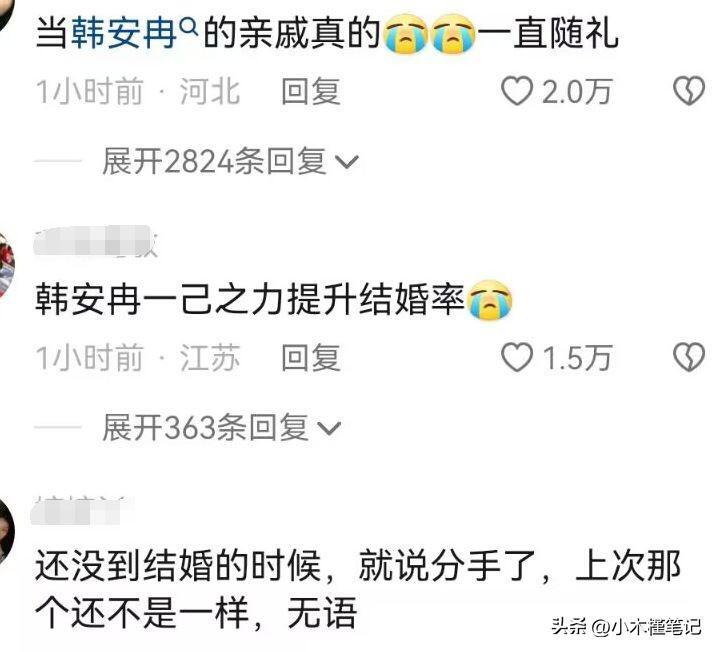Open the blurred username of third commenter
This screenshot has width=718, height=652.
[x=82, y=509]
